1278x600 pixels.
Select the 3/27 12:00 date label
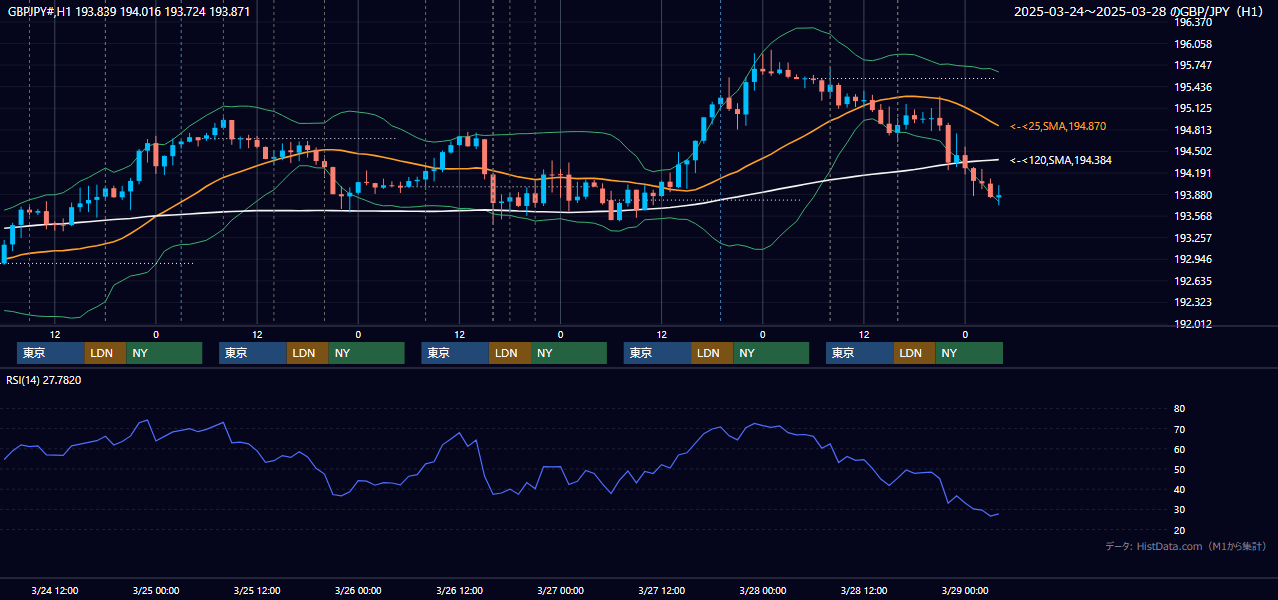[661, 590]
